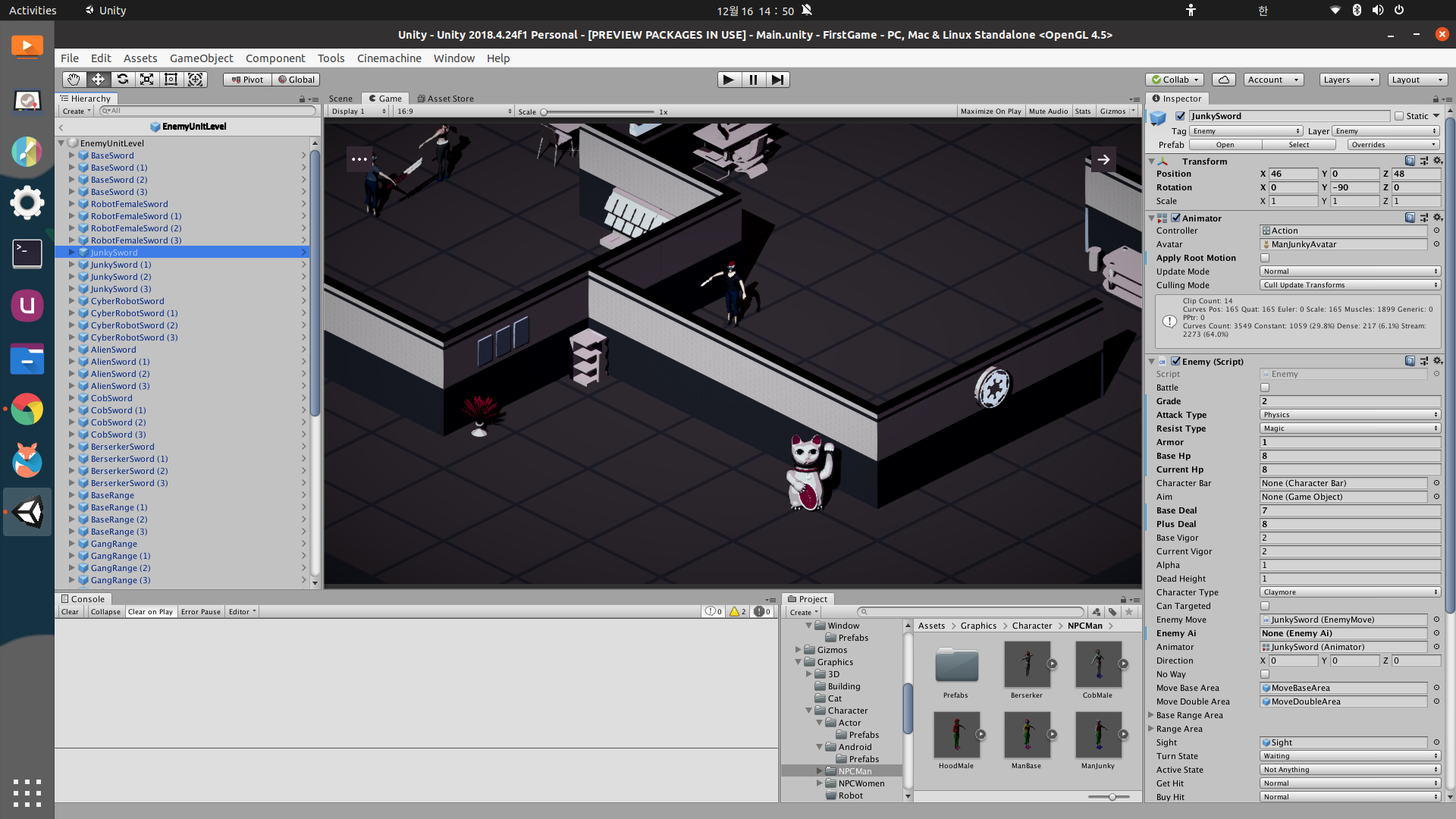Open the Resist Type dropdown
This screenshot has height=819, width=1456.
(1350, 428)
